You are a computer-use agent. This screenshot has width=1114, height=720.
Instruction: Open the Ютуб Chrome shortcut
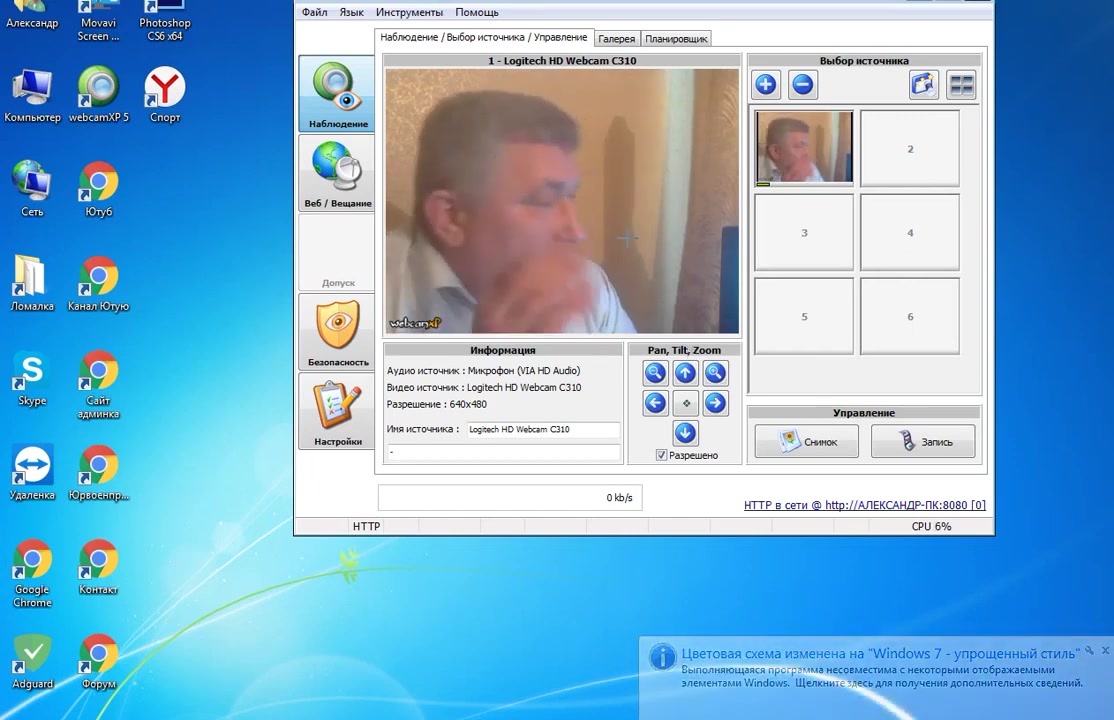[x=99, y=189]
